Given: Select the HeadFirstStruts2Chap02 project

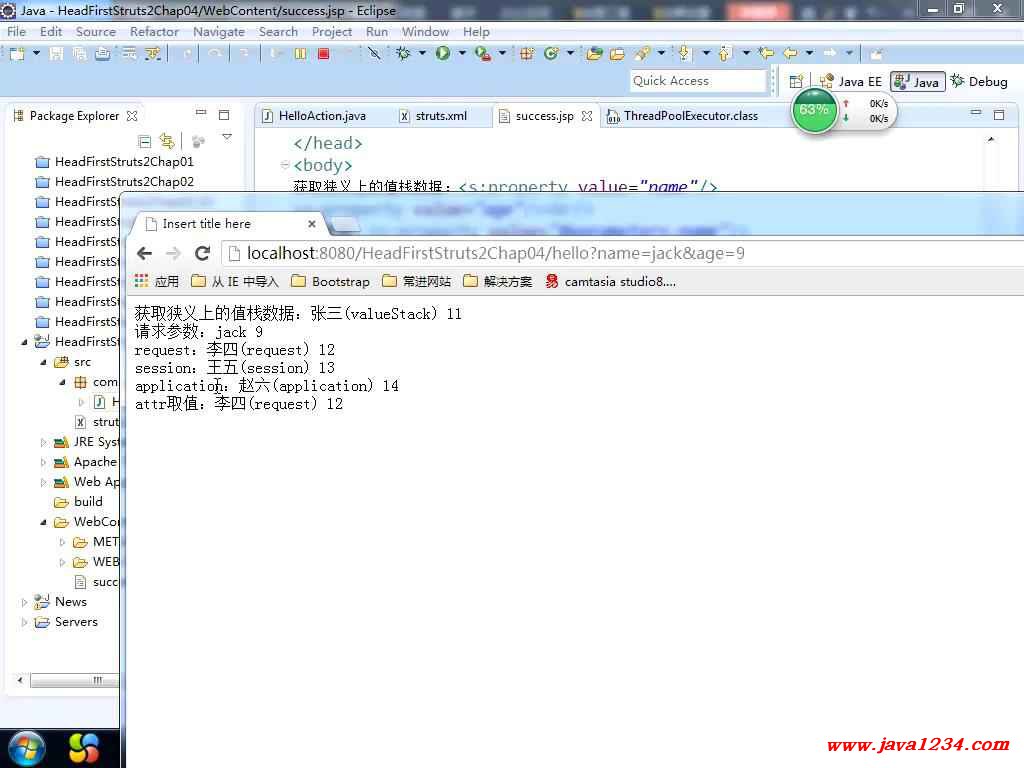Looking at the screenshot, I should tap(114, 182).
